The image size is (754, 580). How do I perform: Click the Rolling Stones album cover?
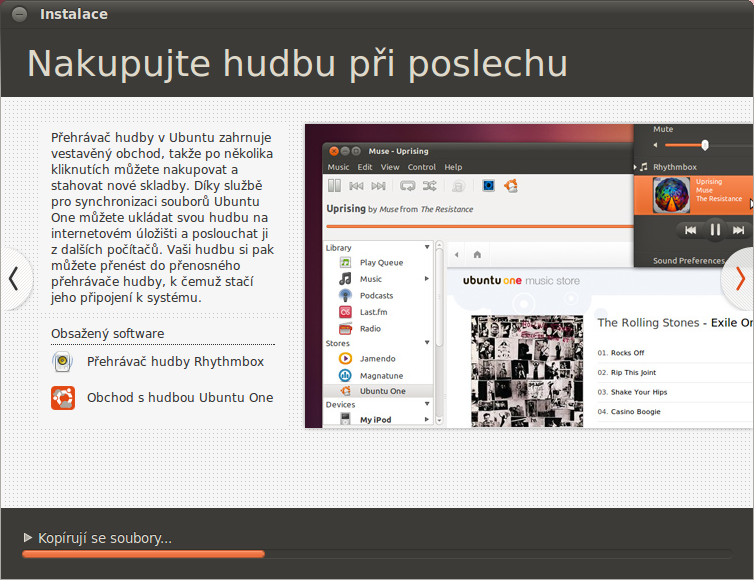pyautogui.click(x=527, y=371)
